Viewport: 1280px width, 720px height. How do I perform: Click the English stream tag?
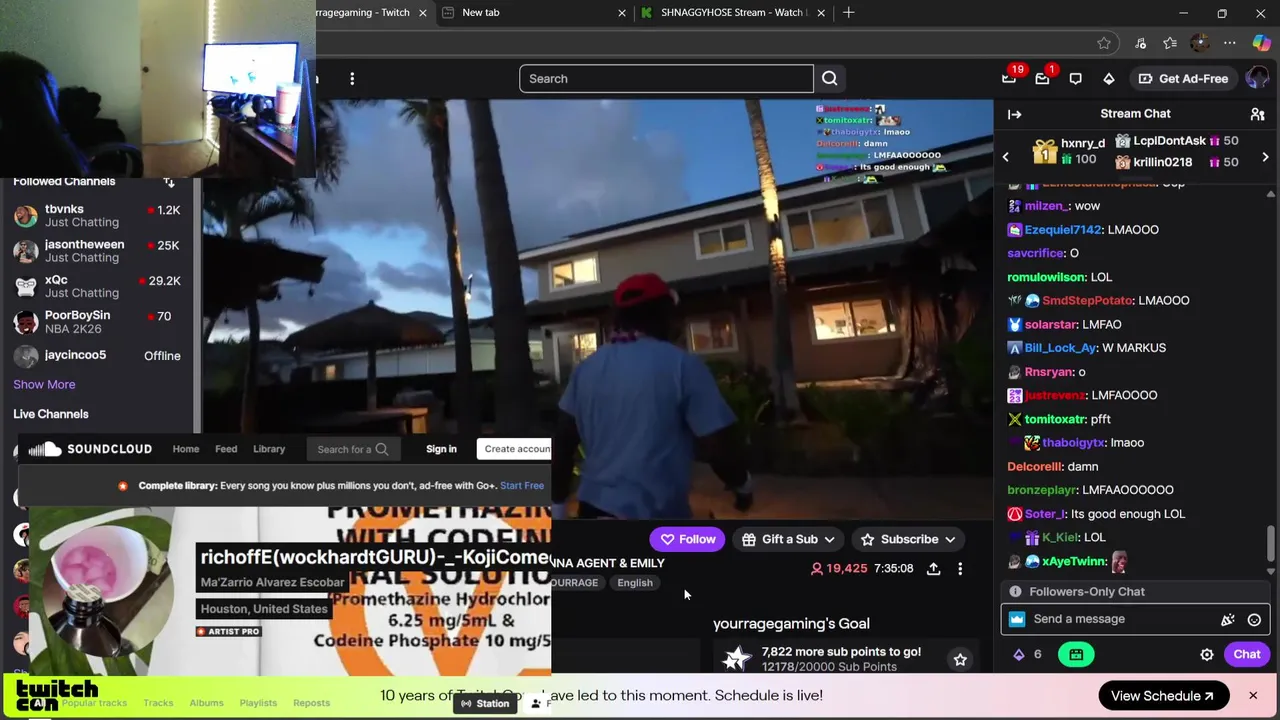635,583
